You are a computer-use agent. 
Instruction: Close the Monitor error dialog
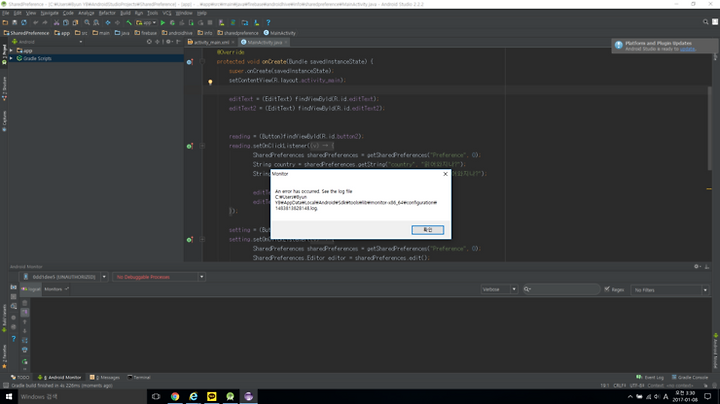tap(445, 174)
